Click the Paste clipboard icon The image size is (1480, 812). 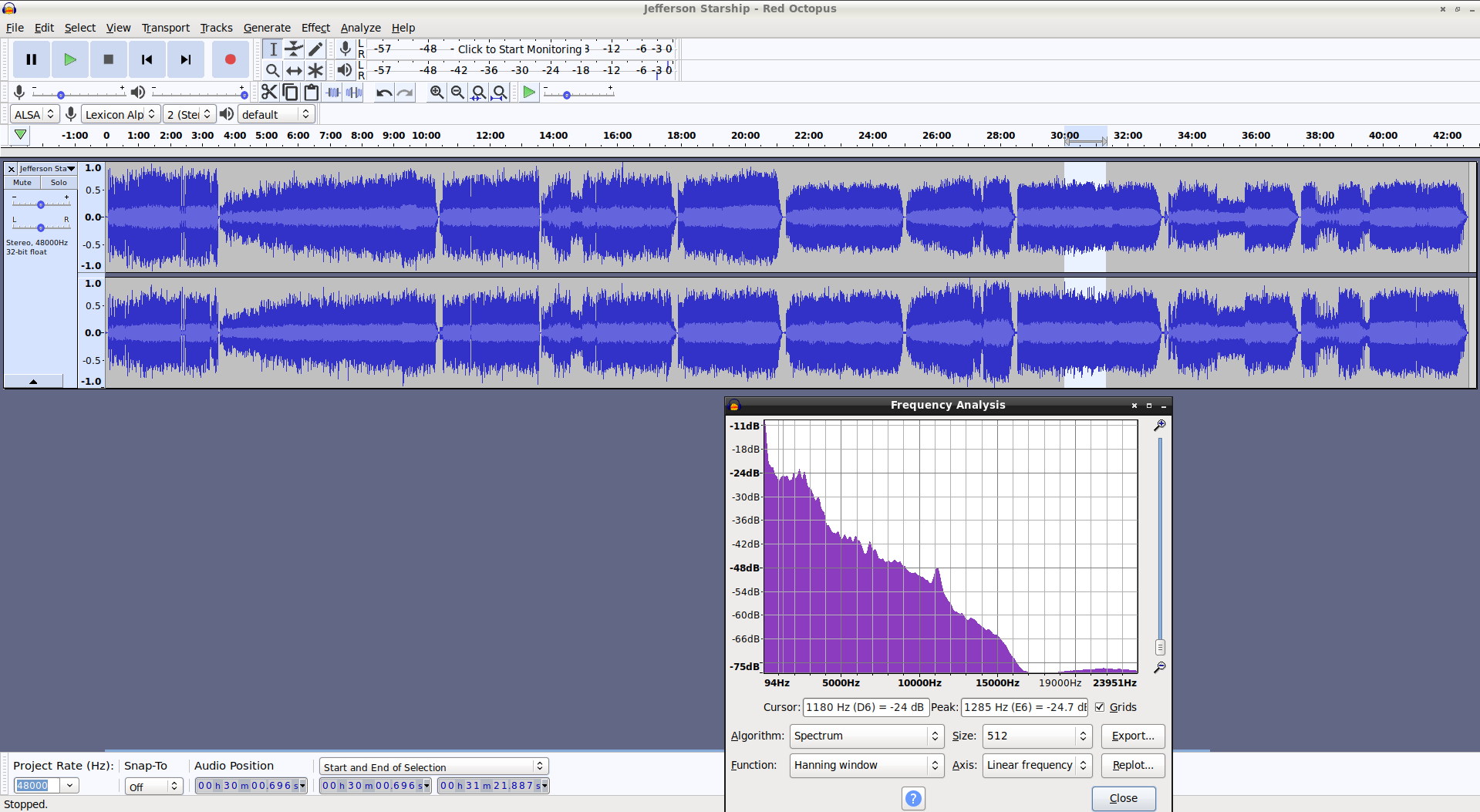(x=311, y=93)
